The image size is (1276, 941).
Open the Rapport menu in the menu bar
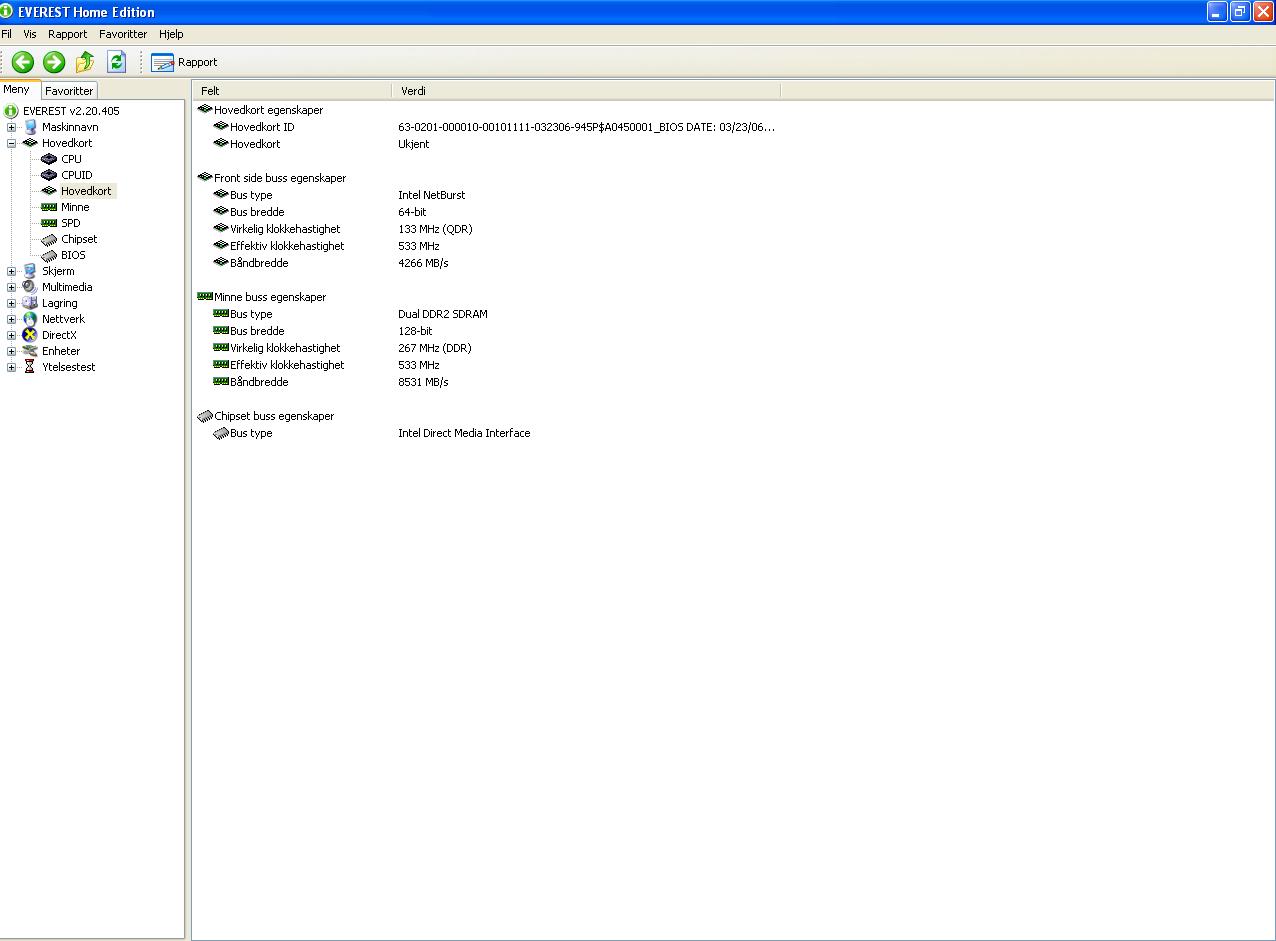pyautogui.click(x=67, y=34)
